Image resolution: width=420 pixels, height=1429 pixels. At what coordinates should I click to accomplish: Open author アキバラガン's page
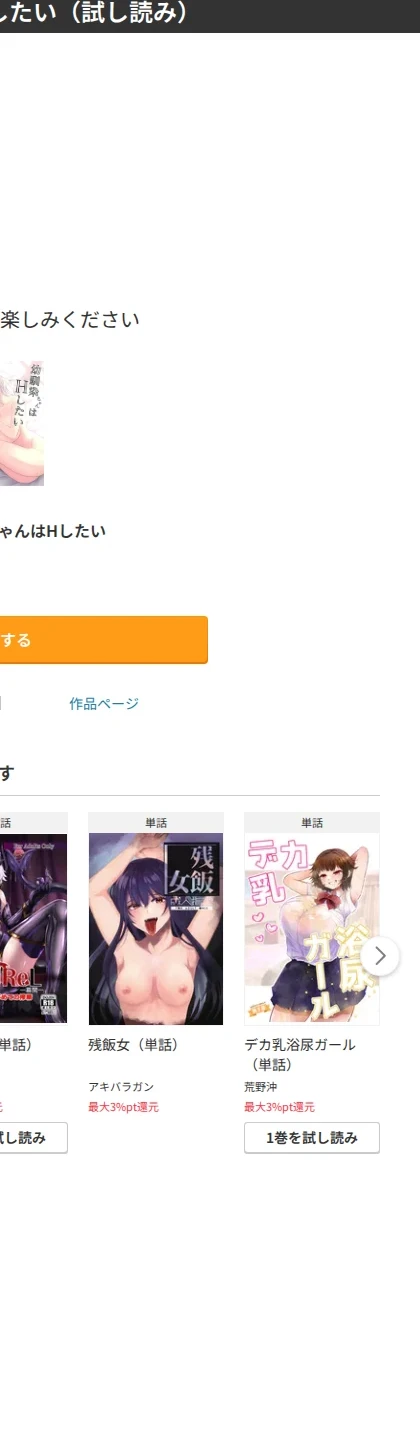[x=121, y=1087]
